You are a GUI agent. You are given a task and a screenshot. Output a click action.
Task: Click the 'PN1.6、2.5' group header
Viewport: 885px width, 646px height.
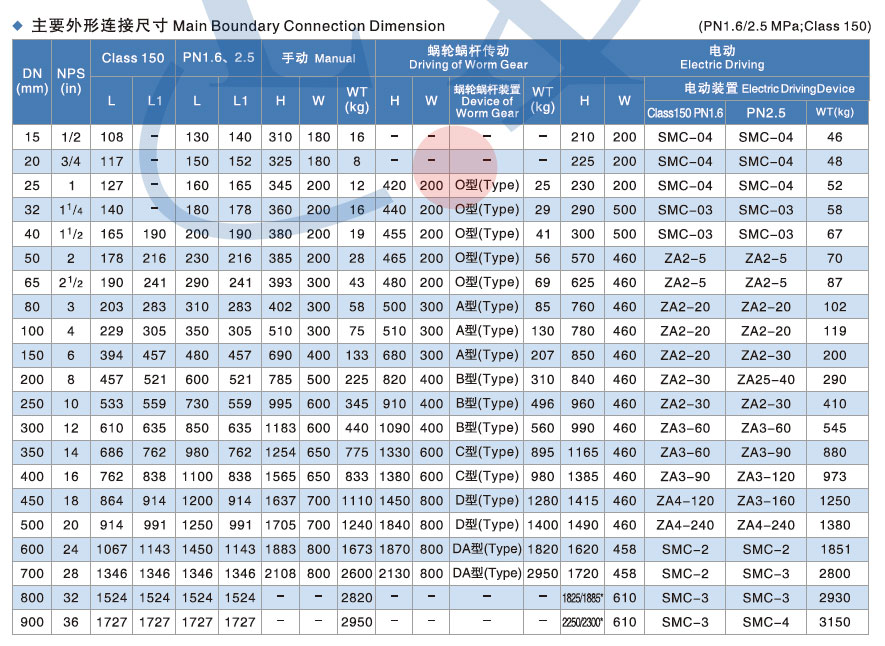point(218,58)
